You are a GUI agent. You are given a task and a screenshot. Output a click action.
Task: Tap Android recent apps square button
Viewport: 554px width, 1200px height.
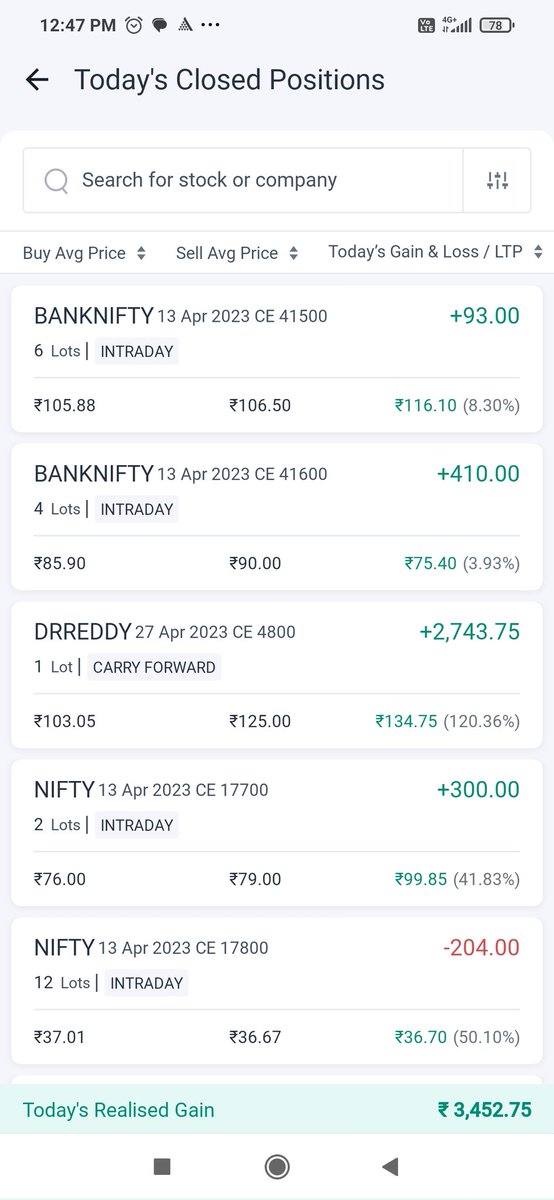click(162, 1166)
